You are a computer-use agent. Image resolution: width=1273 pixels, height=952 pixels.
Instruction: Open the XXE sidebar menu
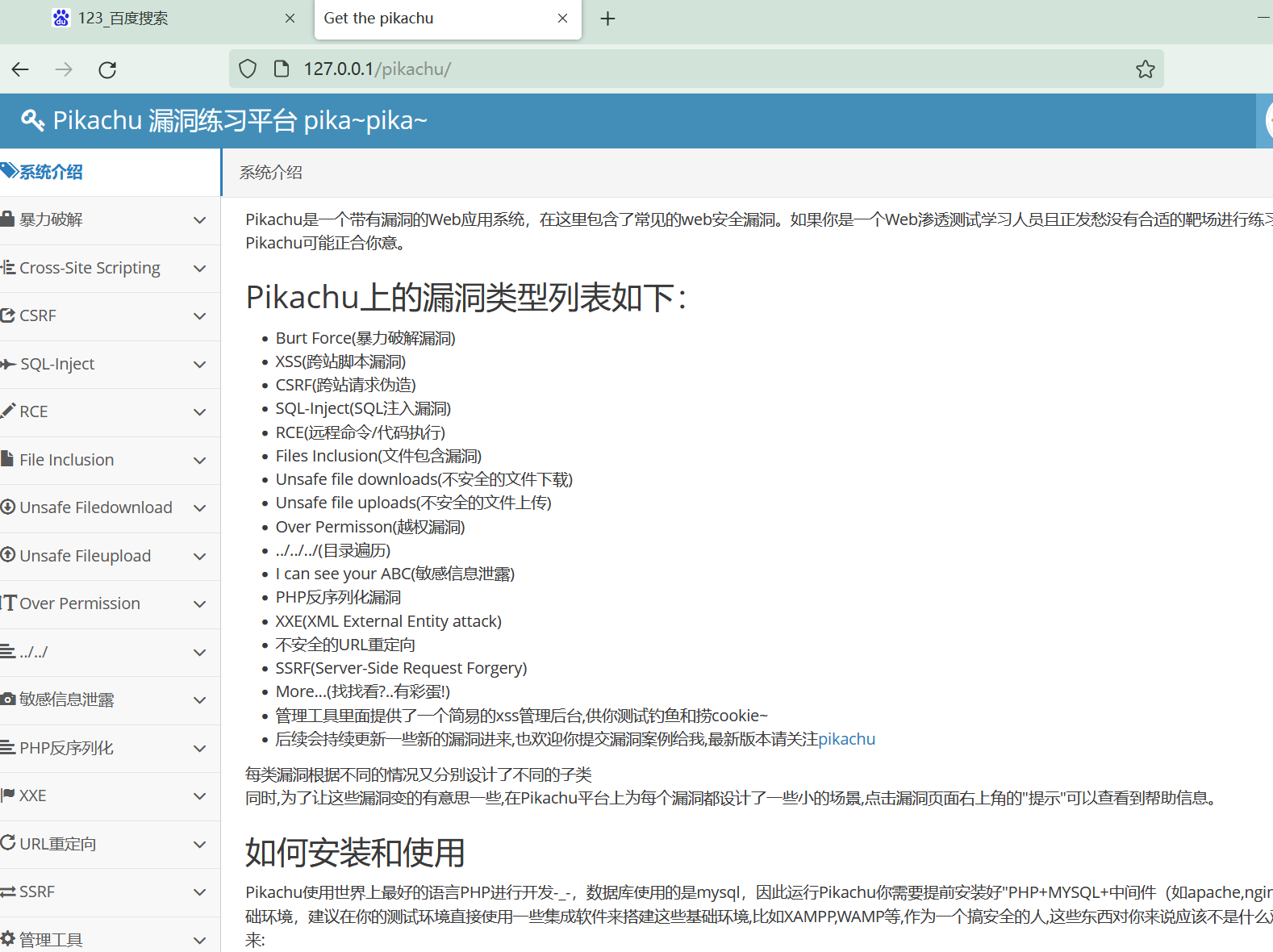pos(110,796)
